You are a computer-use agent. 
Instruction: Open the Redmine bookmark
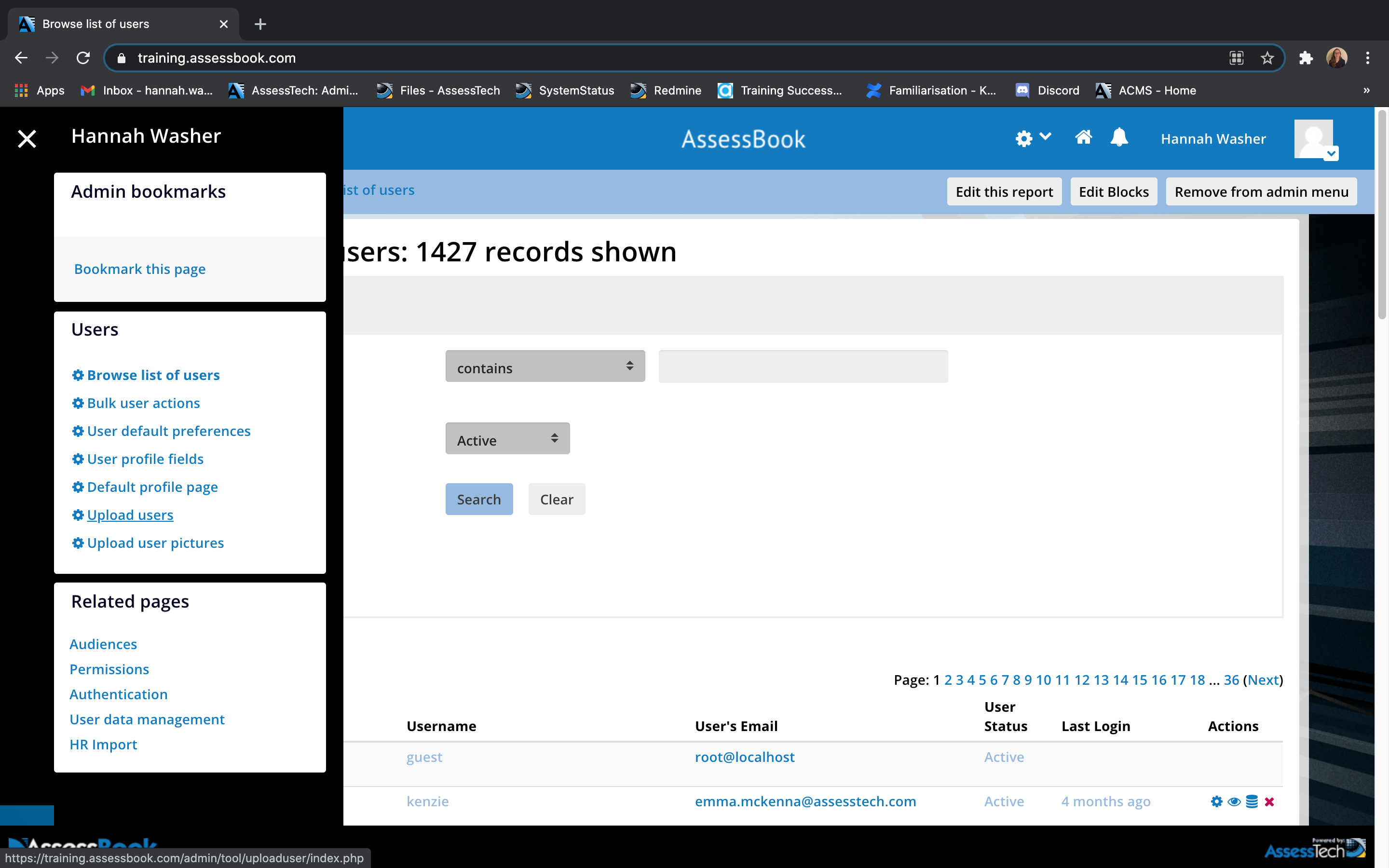tap(666, 90)
